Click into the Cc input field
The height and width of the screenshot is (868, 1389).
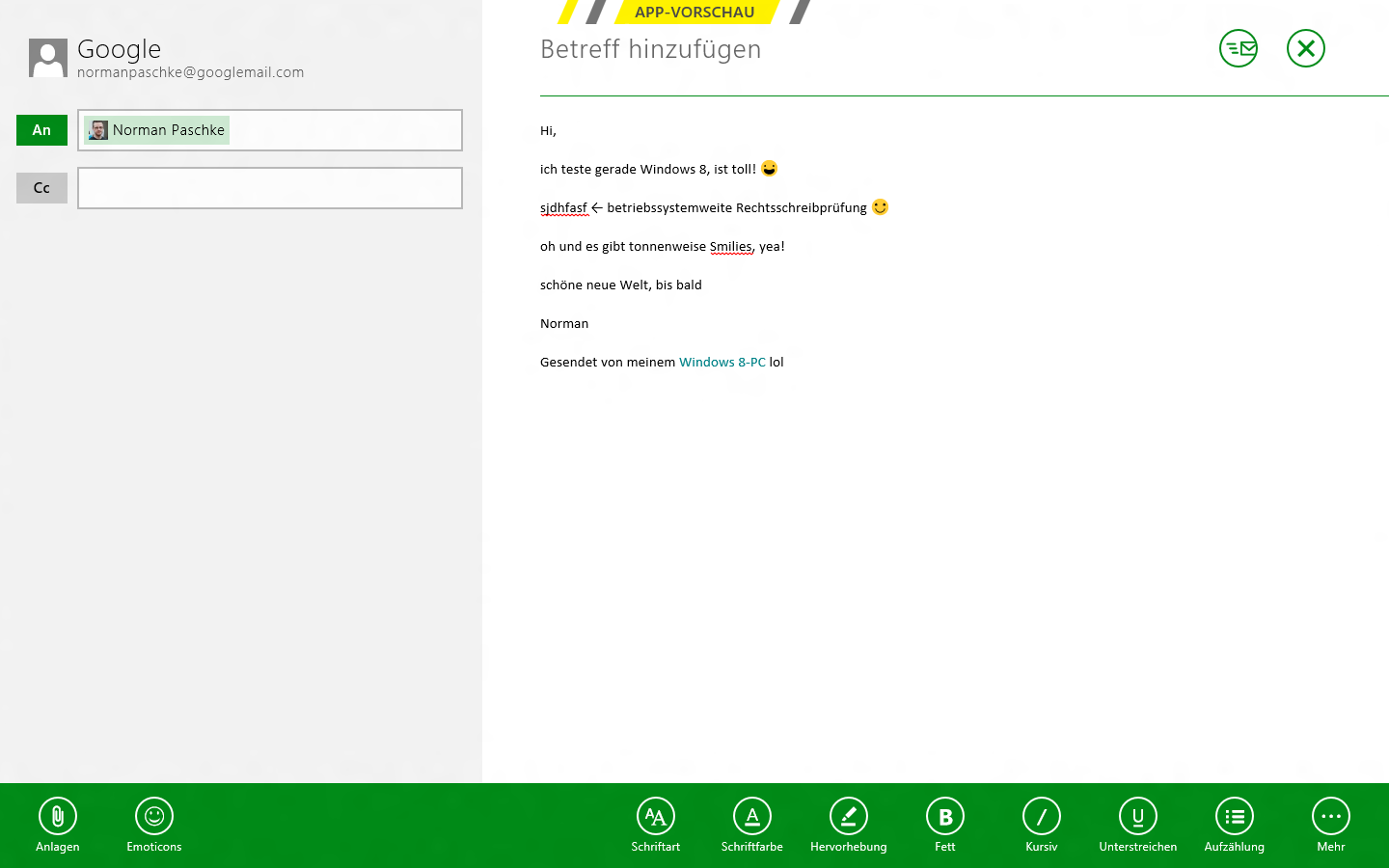(270, 188)
